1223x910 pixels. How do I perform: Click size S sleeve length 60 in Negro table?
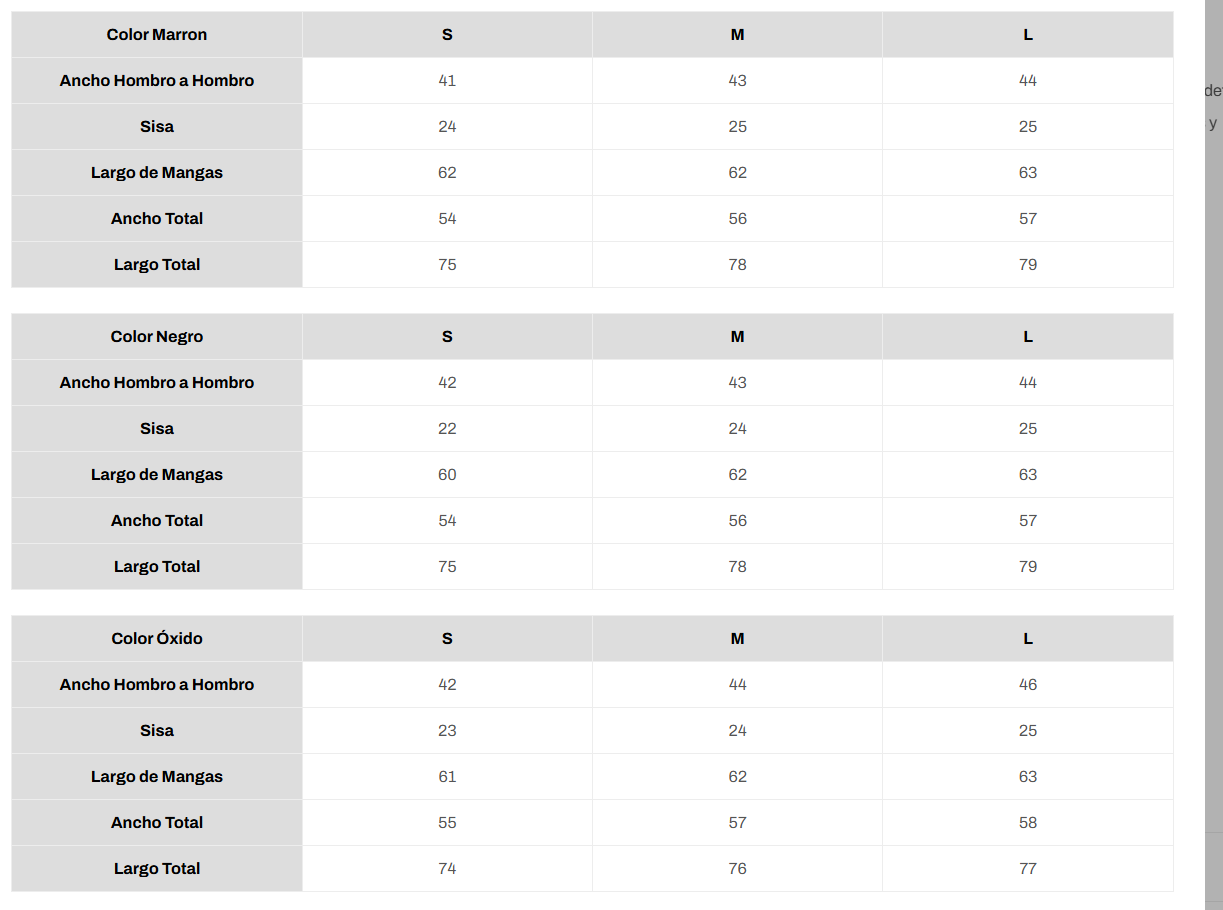pyautogui.click(x=447, y=475)
